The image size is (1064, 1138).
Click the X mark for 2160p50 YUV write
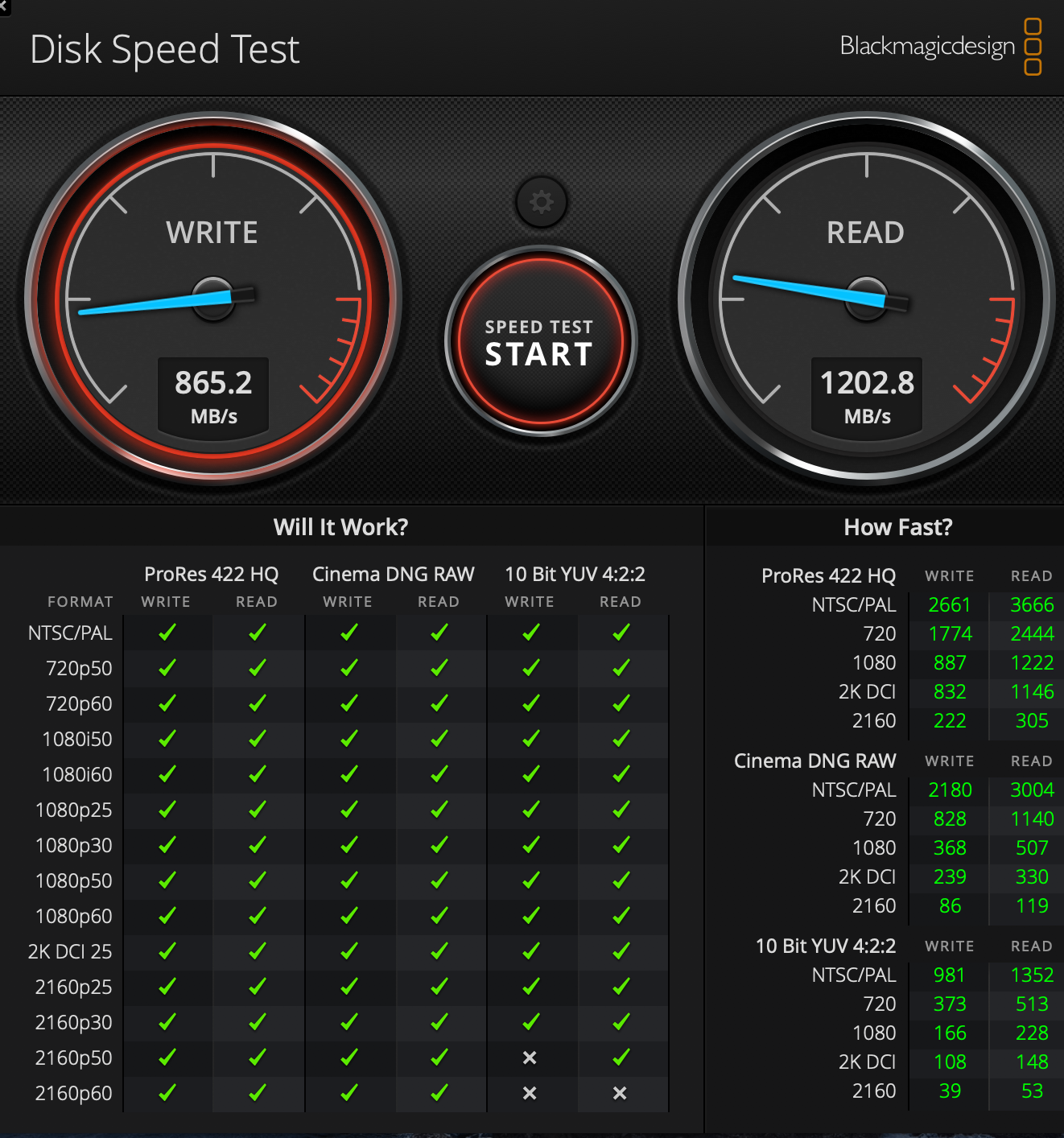click(x=530, y=1058)
